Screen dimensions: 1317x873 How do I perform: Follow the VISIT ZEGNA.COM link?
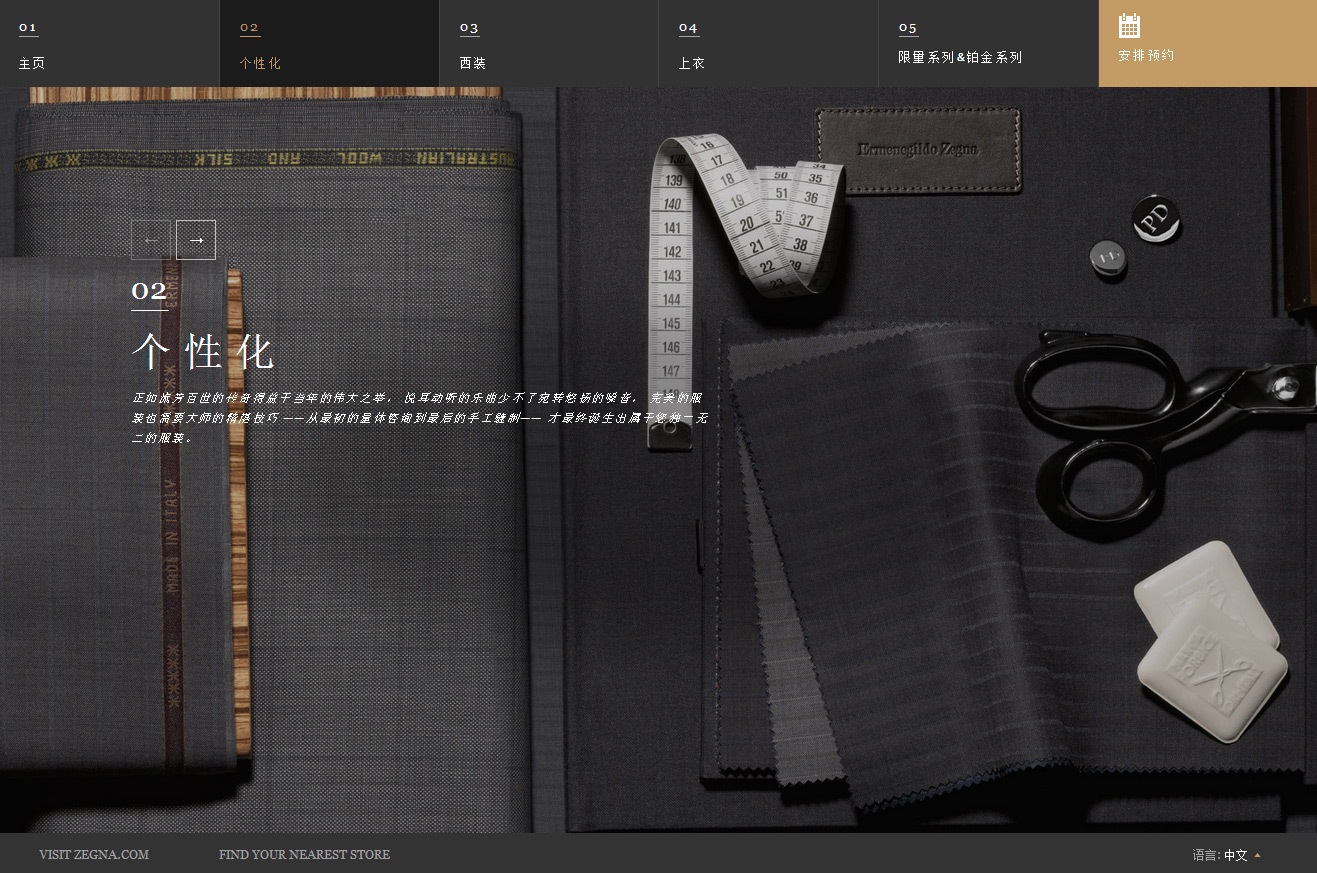(94, 855)
